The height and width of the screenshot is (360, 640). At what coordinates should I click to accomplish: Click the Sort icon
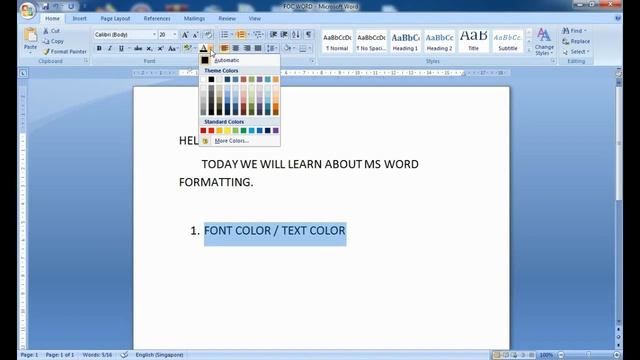click(x=296, y=35)
